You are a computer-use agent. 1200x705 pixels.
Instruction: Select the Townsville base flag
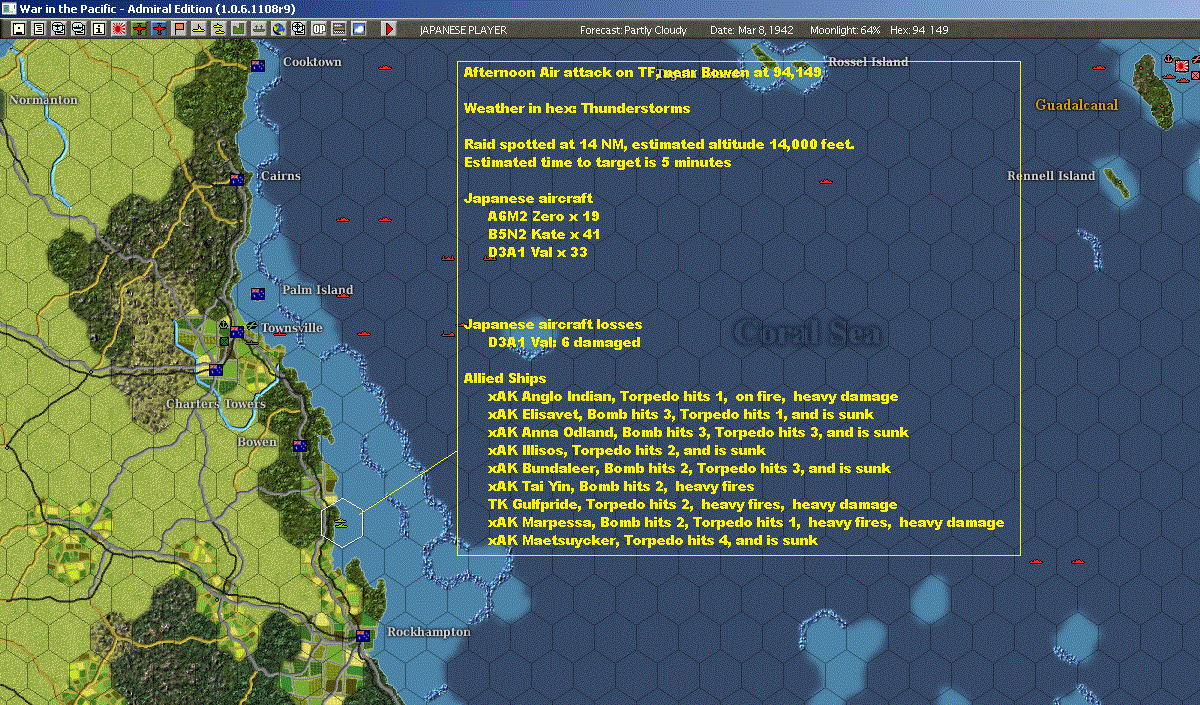[x=237, y=332]
